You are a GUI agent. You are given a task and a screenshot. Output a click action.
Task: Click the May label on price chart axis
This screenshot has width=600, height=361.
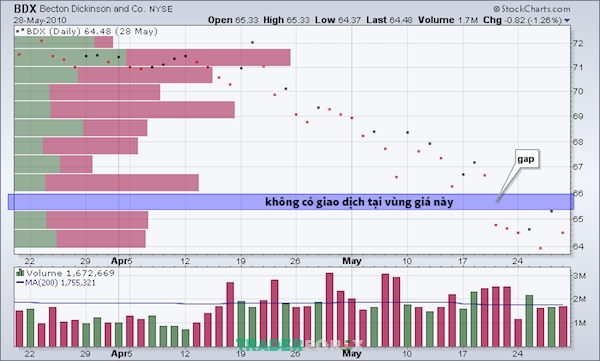click(x=351, y=261)
